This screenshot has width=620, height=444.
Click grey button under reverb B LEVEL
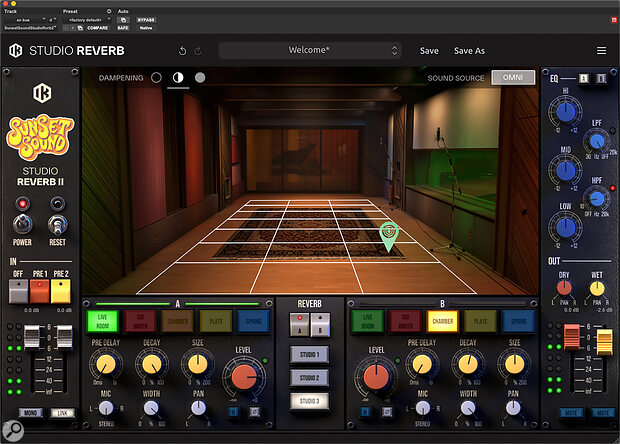coord(387,412)
